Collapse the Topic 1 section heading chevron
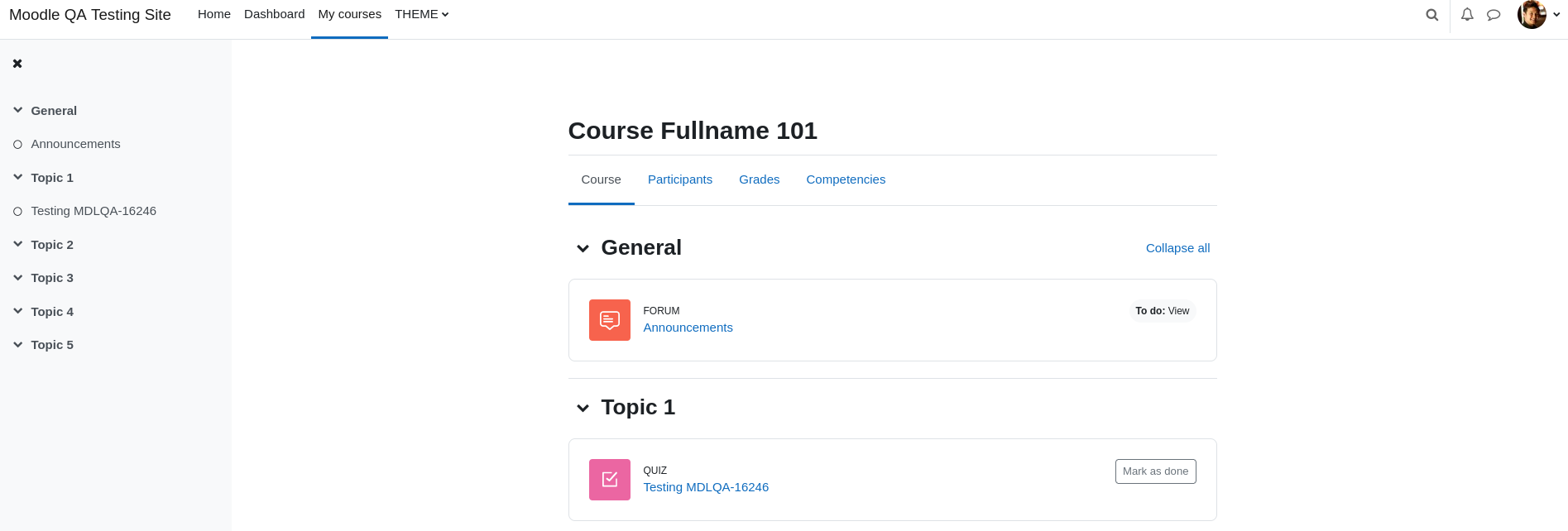This screenshot has width=1568, height=531. pos(583,408)
